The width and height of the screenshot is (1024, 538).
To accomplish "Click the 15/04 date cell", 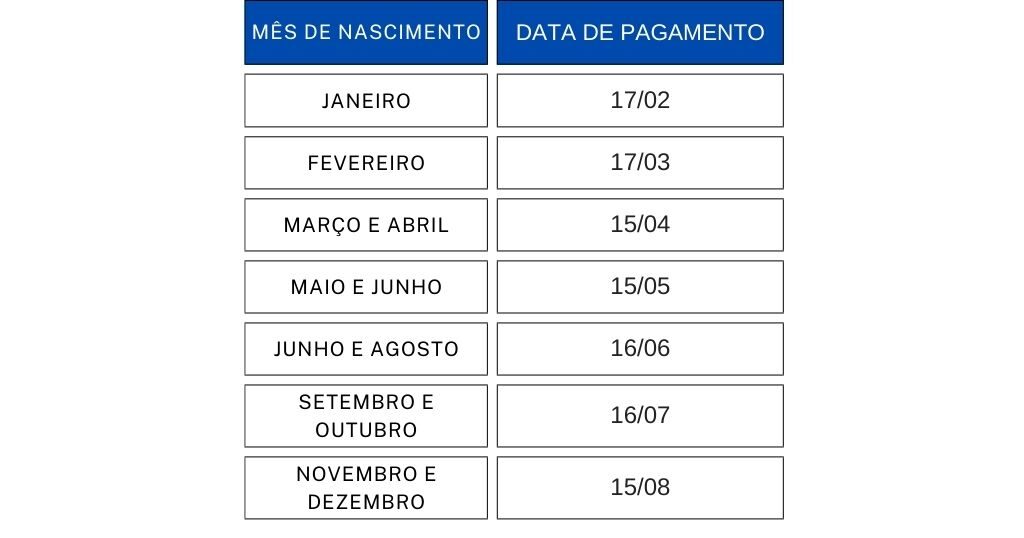I will pos(640,225).
